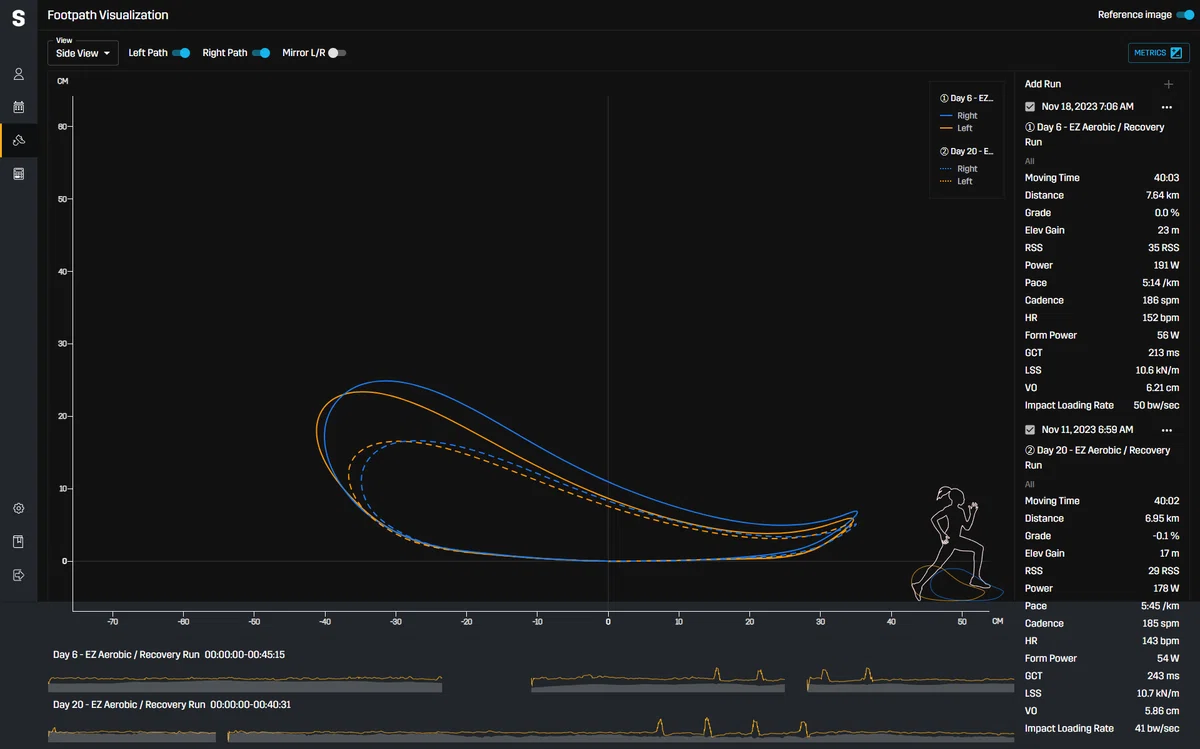Select the footpath visualization sidebar icon
The image size is (1200, 749).
point(18,139)
